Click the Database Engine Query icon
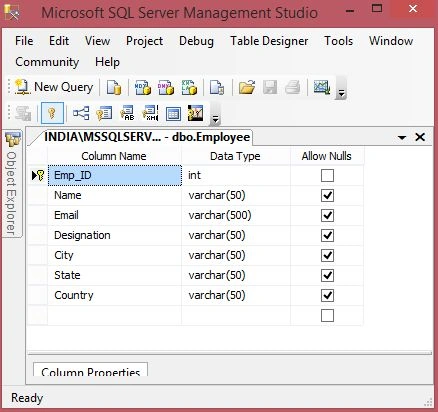Screen dimensions: 438x412 click(x=114, y=88)
